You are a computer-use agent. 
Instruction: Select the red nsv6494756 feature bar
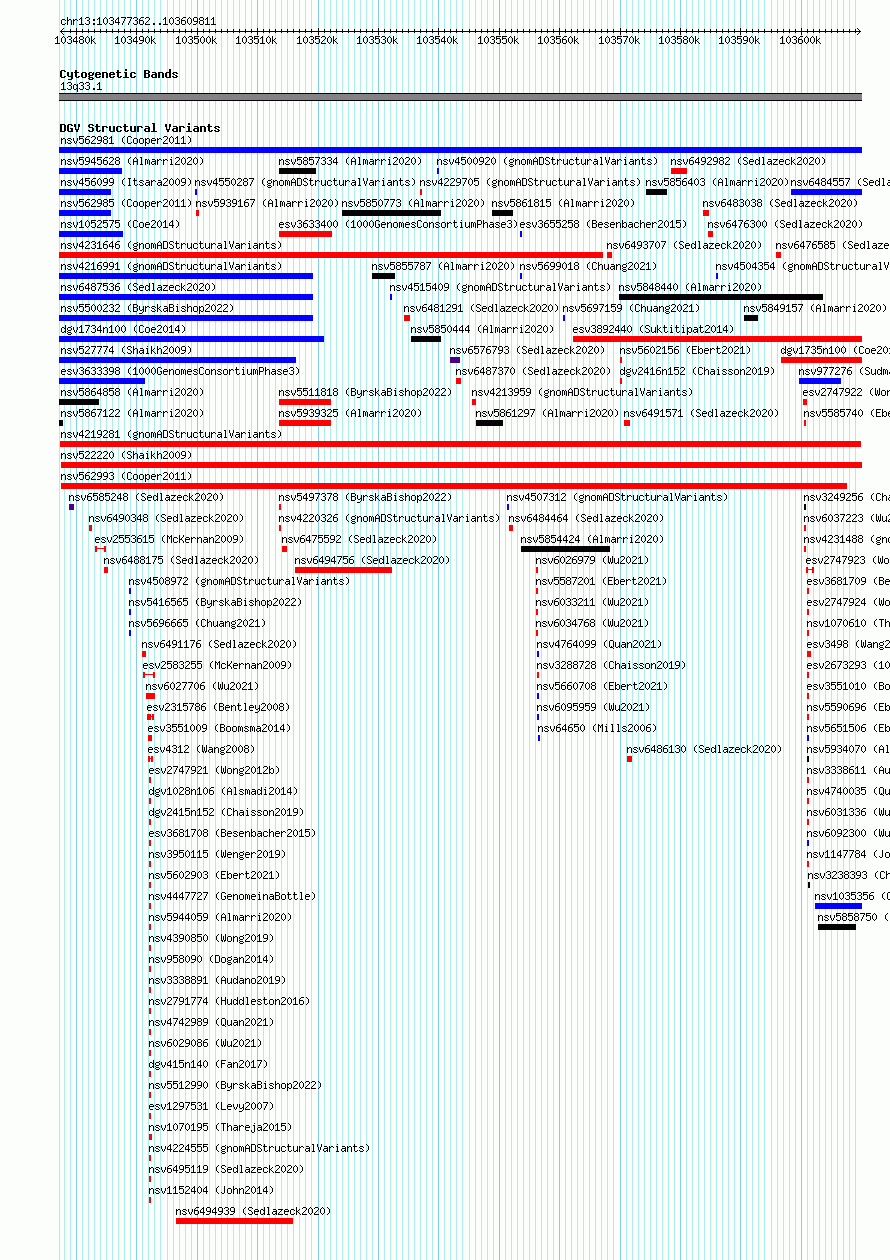pos(343,570)
